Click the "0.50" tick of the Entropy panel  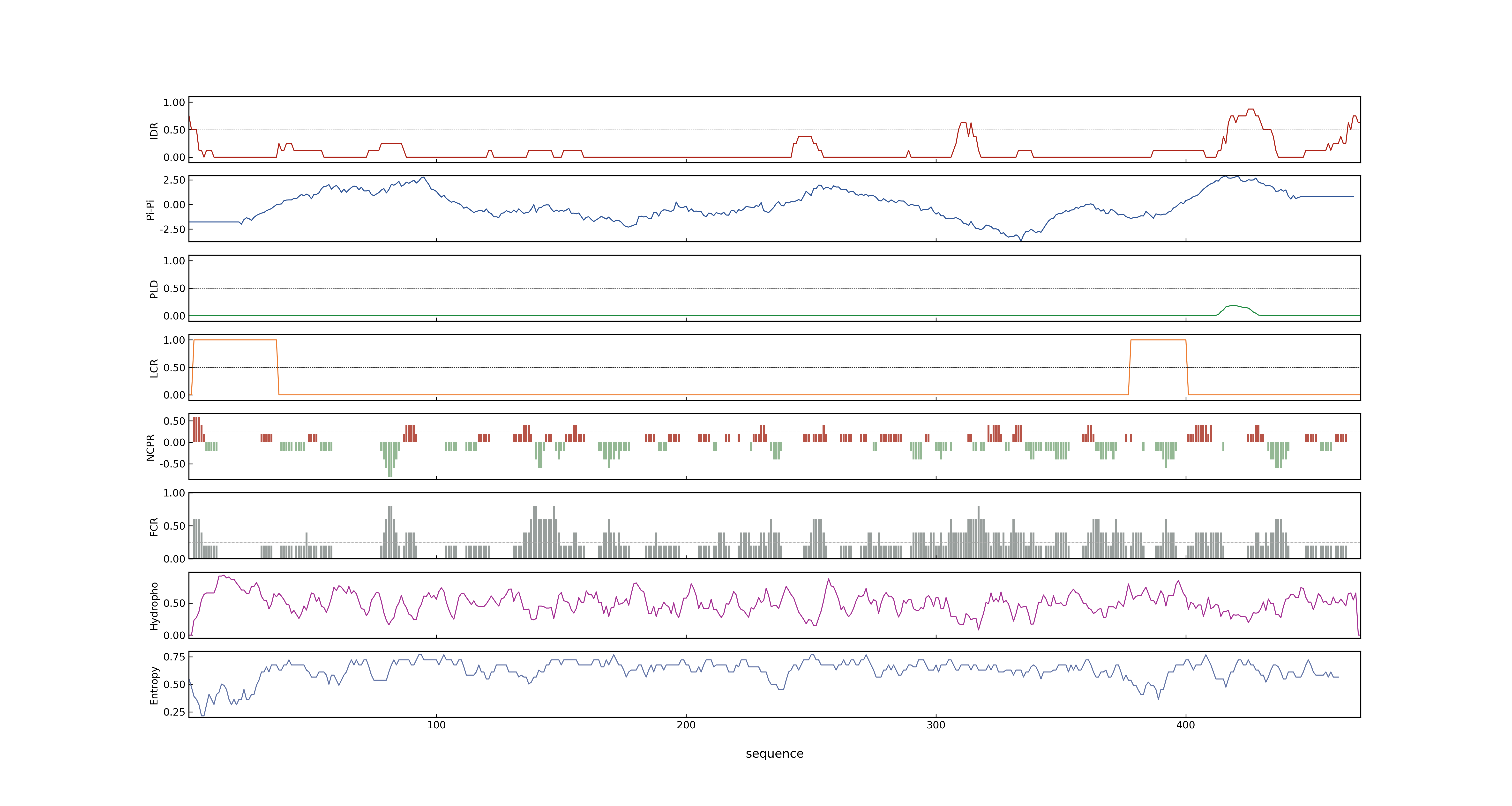click(x=174, y=685)
